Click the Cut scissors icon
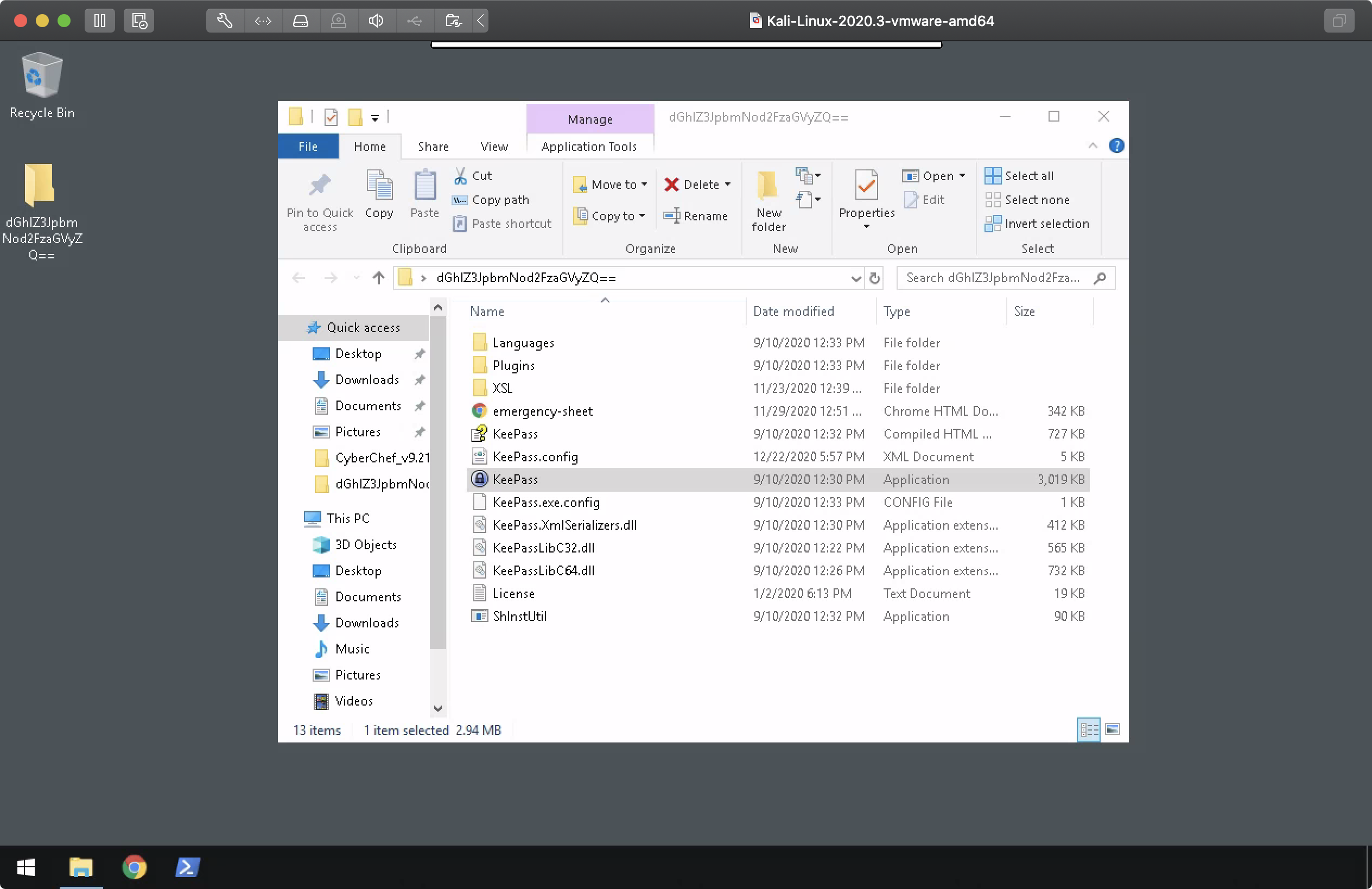1372x889 pixels. click(460, 176)
